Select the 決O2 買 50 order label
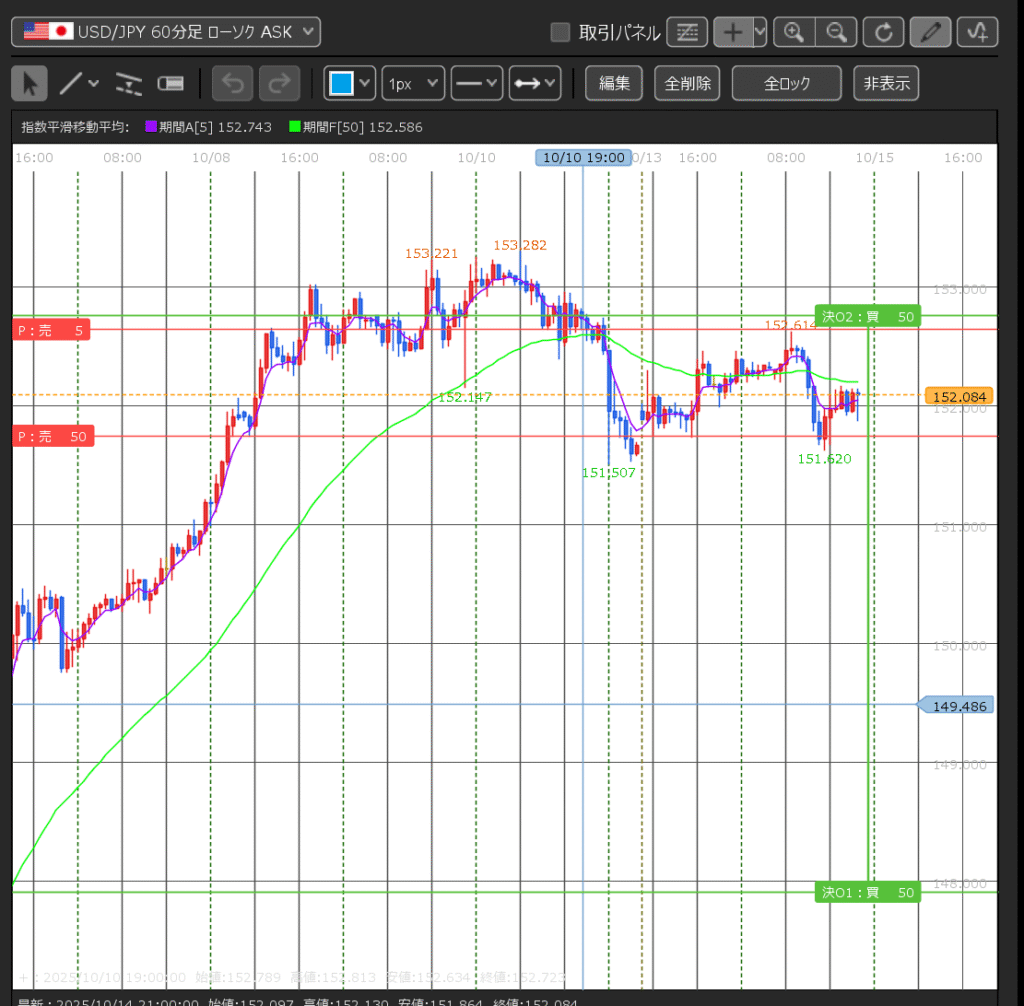Screen dimensions: 1024x1006 [x=867, y=317]
